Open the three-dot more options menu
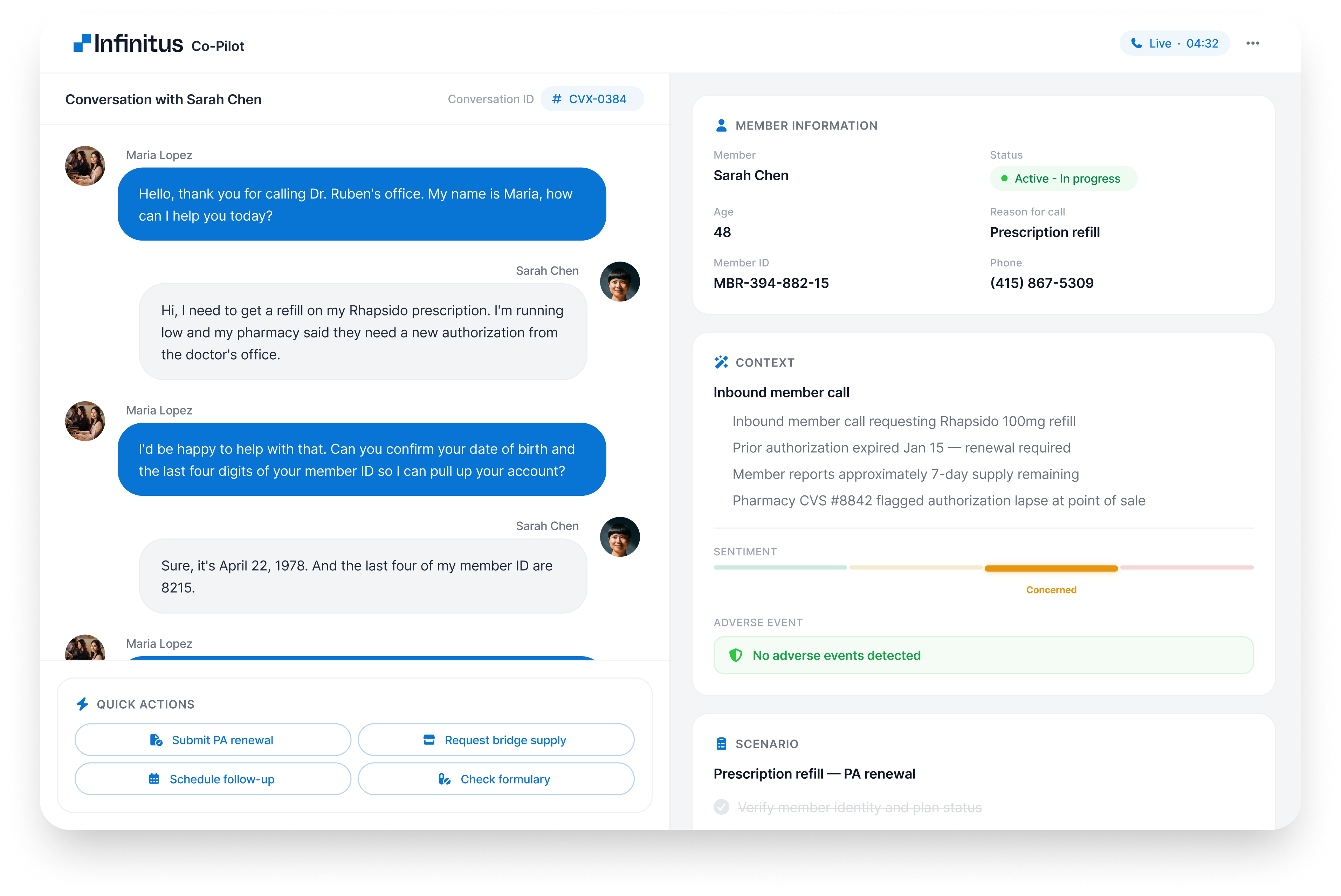 (1252, 43)
